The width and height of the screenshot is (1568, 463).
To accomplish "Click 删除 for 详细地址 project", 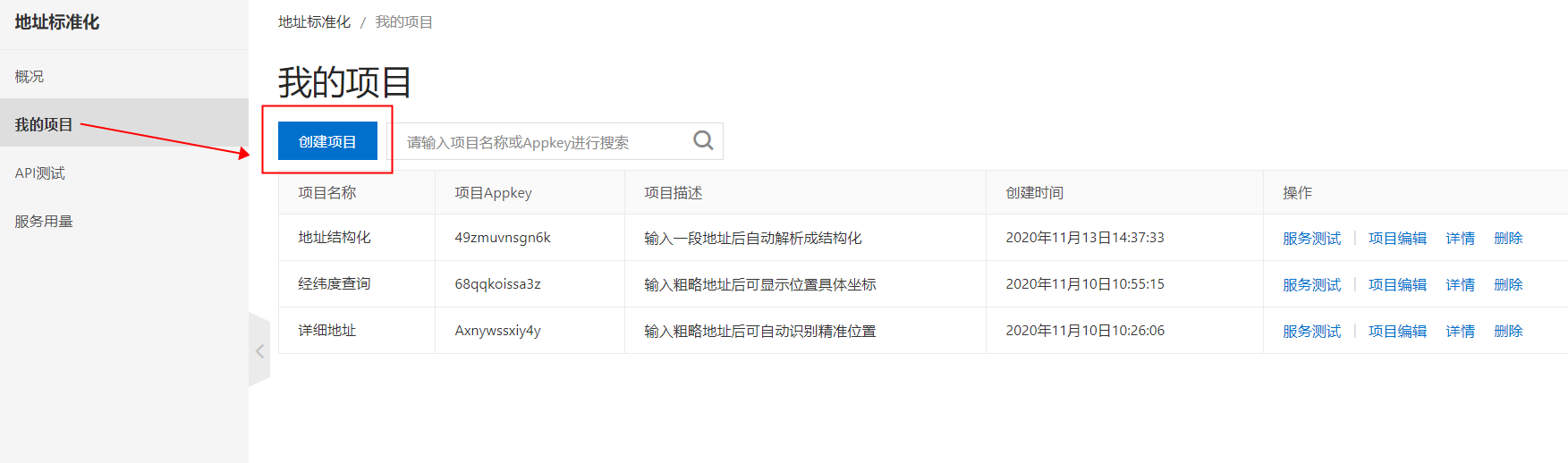I will (1508, 331).
